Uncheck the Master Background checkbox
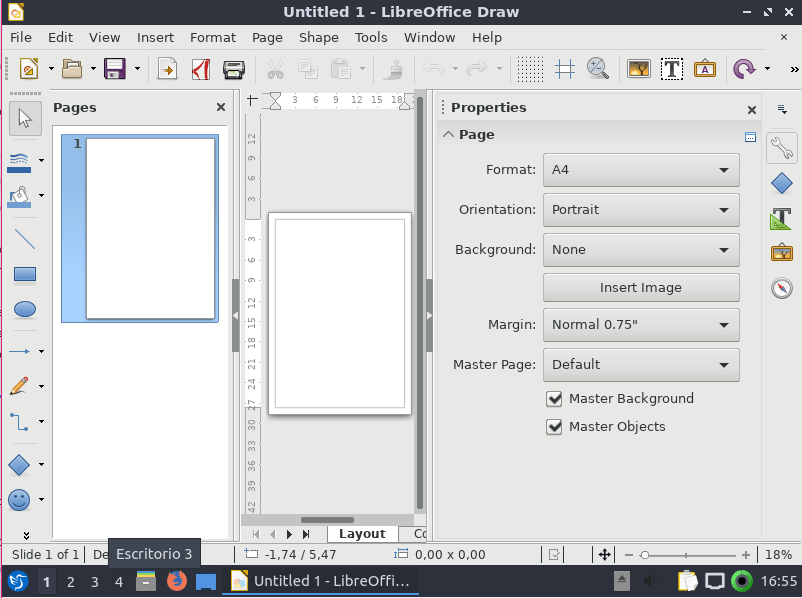Screen dimensions: 802x598 click(555, 398)
